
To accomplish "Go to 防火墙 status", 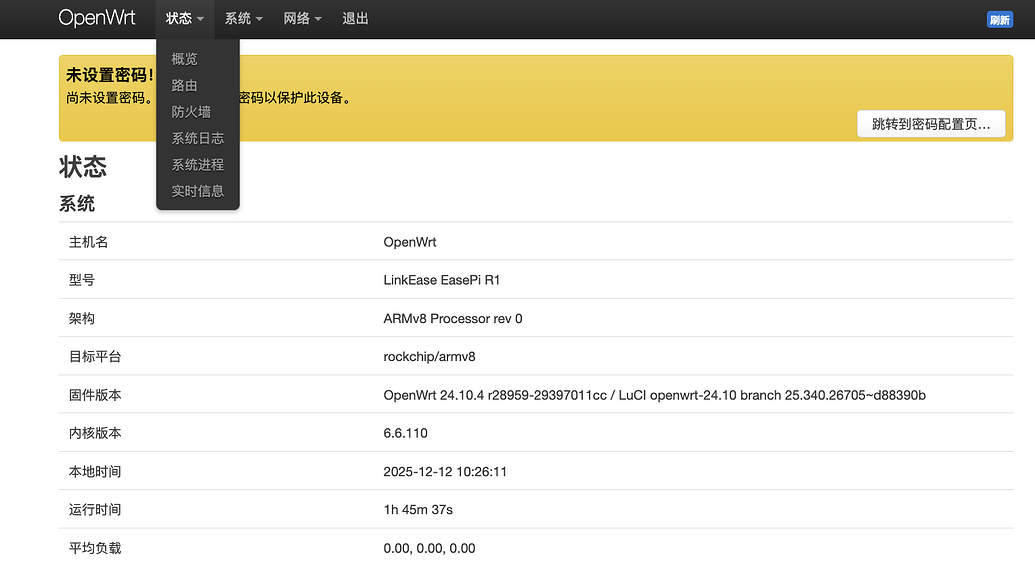I will [191, 112].
